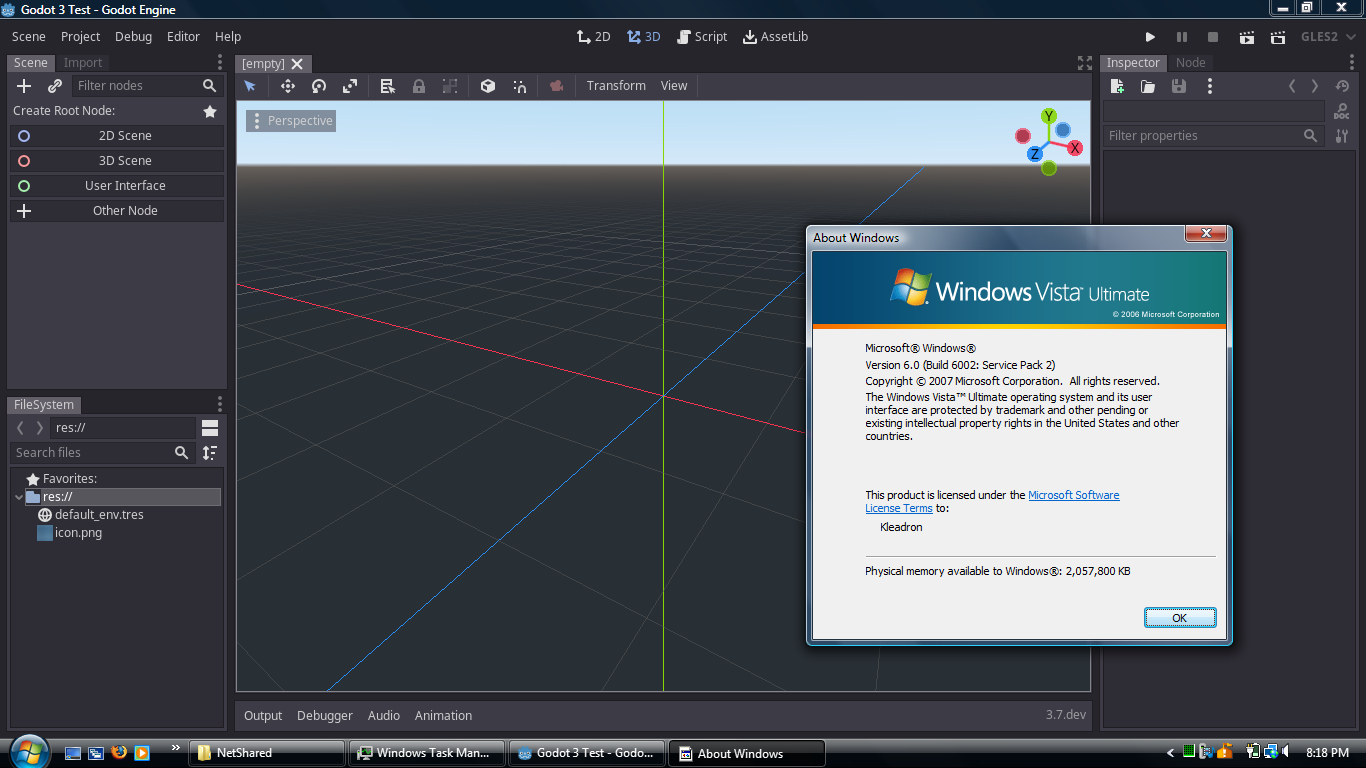Screen dimensions: 1366x768
Task: Open the history clock in Inspector
Action: click(x=1342, y=86)
